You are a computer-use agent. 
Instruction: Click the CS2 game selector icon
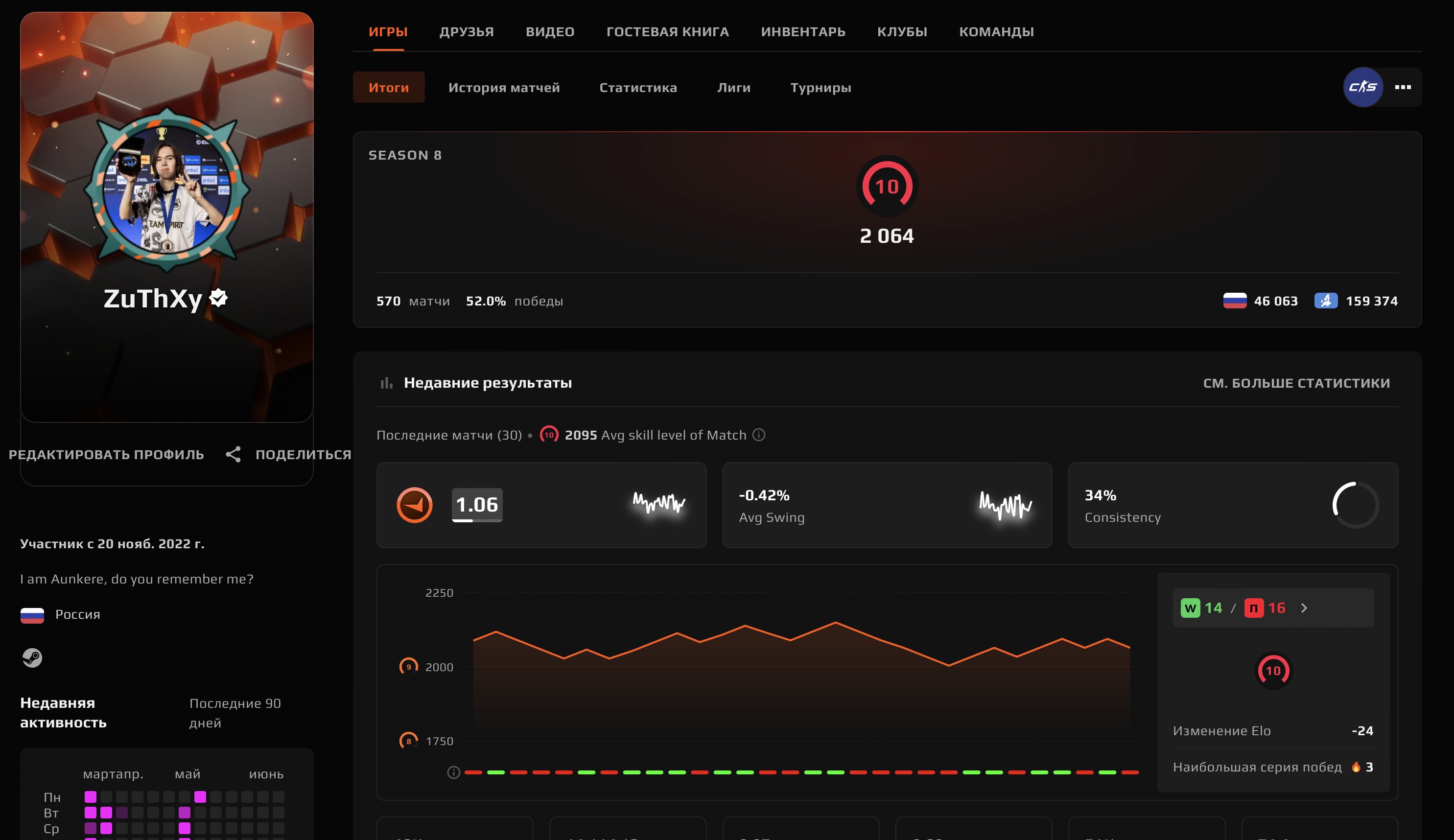1363,87
